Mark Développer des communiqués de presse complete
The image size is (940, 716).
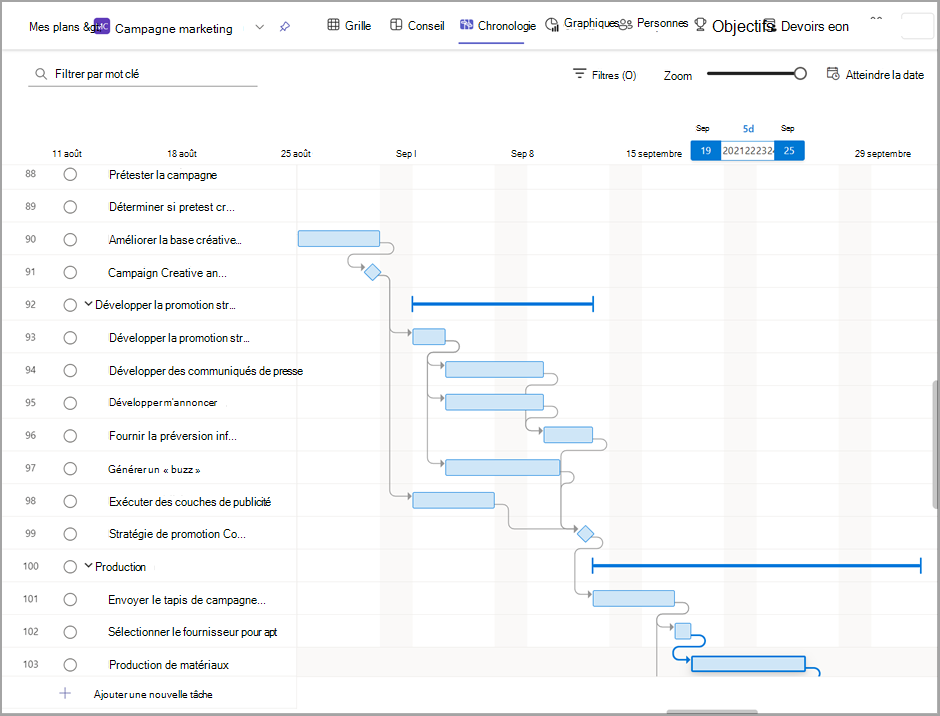[70, 371]
